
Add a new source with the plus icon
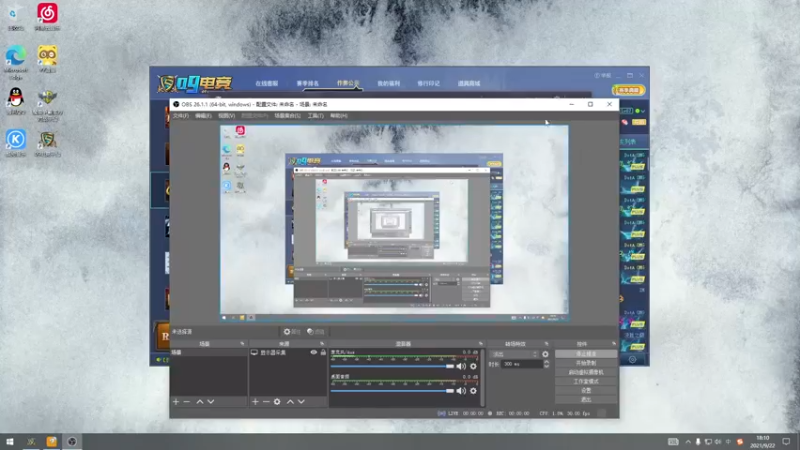tap(255, 402)
